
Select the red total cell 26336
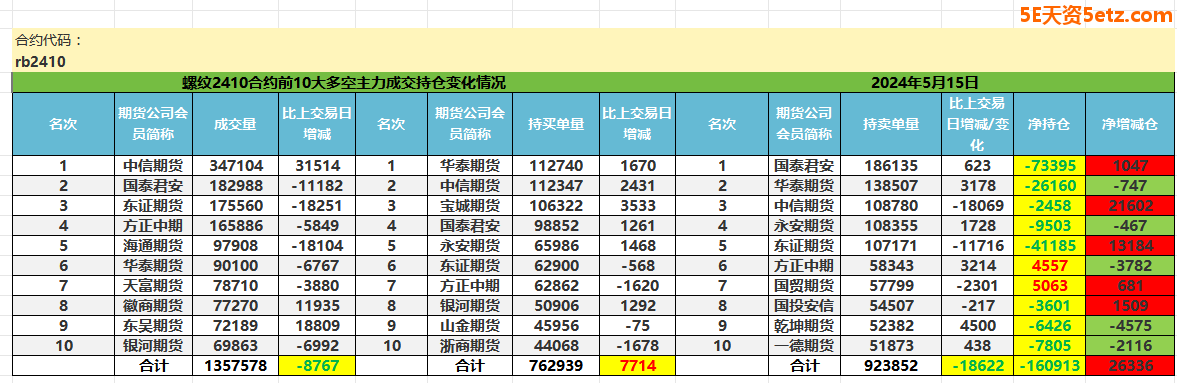pyautogui.click(x=1129, y=366)
